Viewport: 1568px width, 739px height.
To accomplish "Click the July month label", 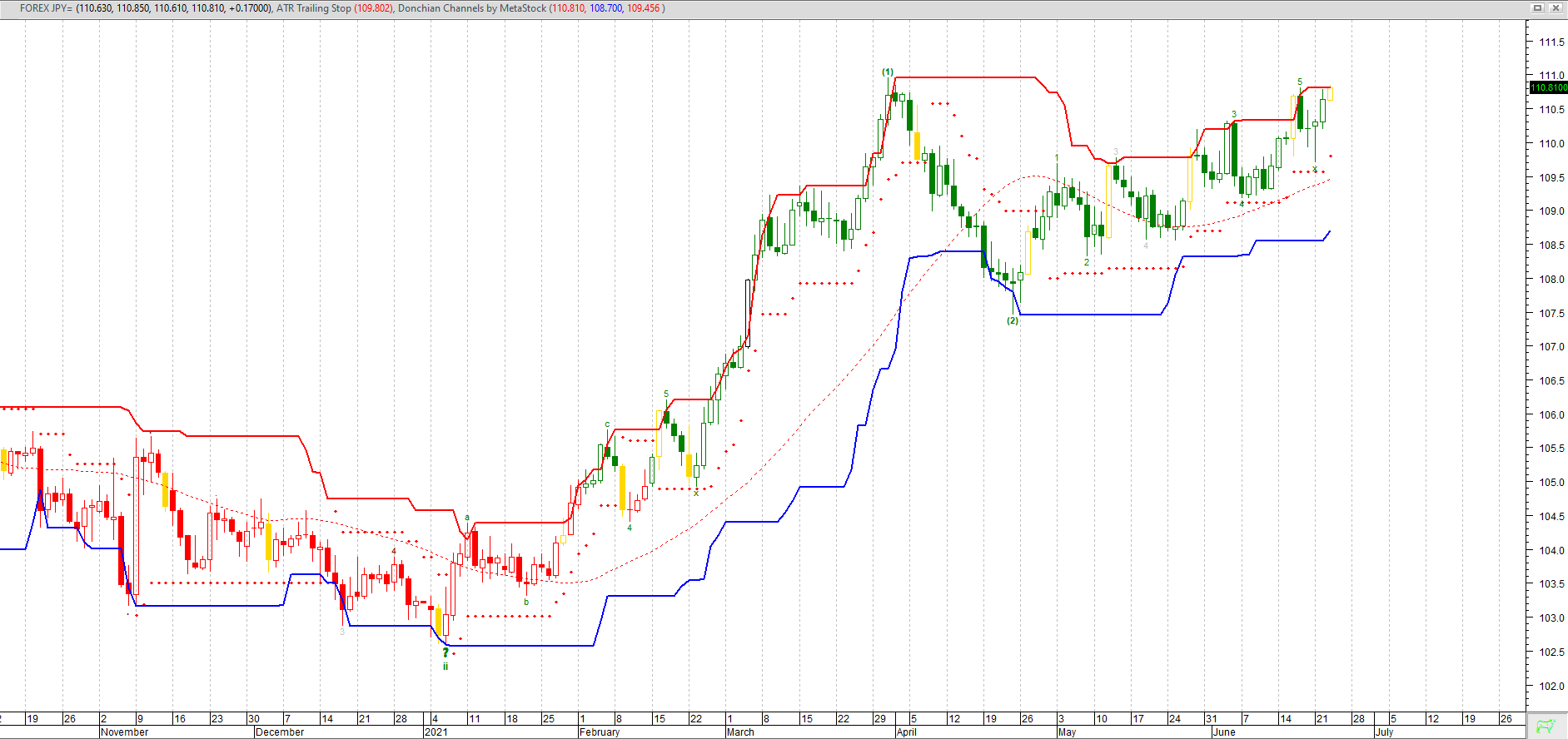I will click(1385, 732).
